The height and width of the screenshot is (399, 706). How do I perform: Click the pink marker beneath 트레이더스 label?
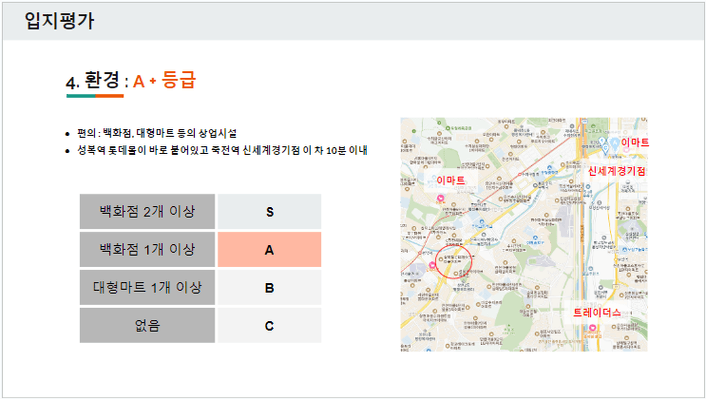click(593, 327)
